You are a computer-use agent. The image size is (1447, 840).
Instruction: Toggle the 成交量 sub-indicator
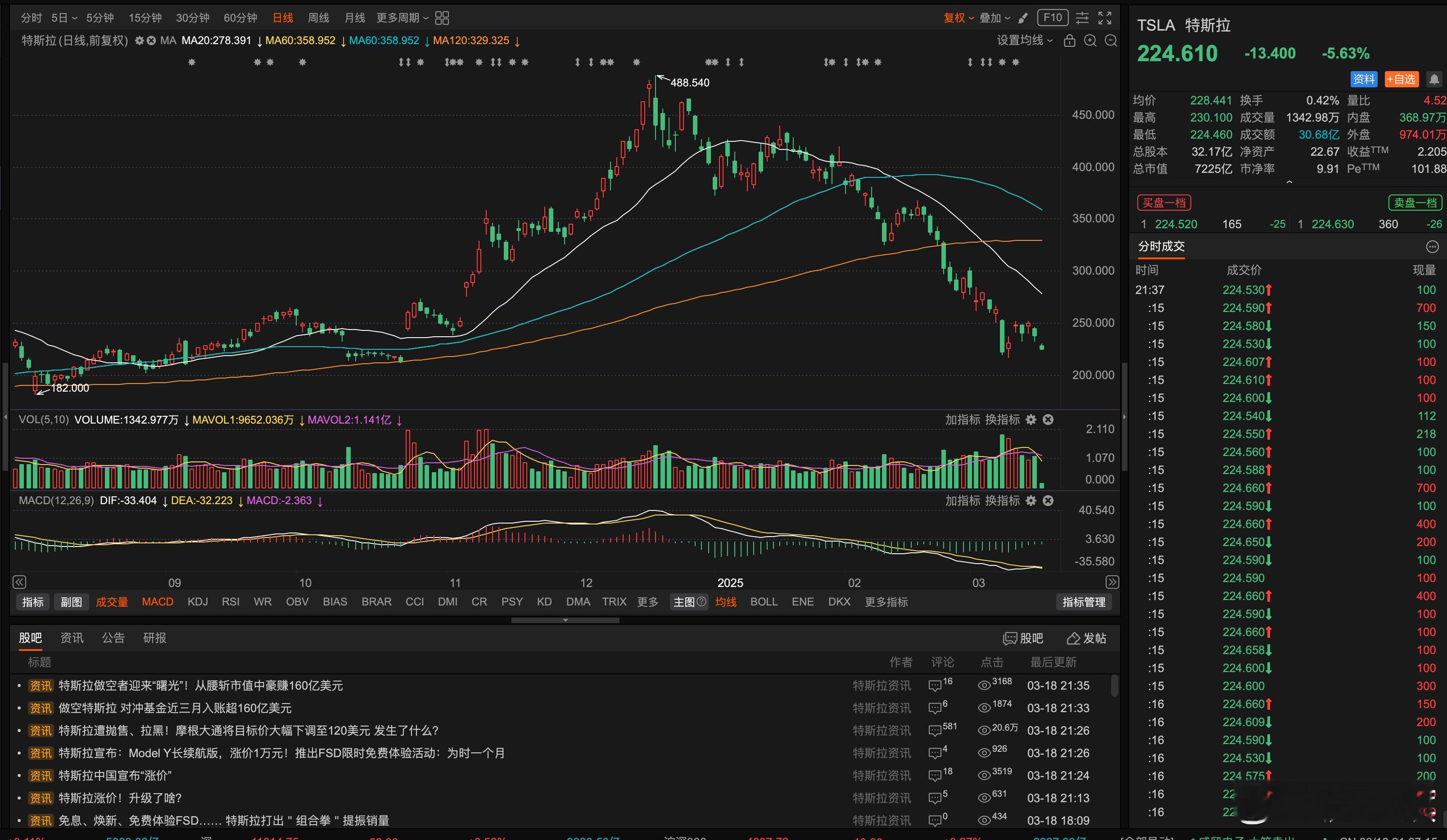pos(112,602)
